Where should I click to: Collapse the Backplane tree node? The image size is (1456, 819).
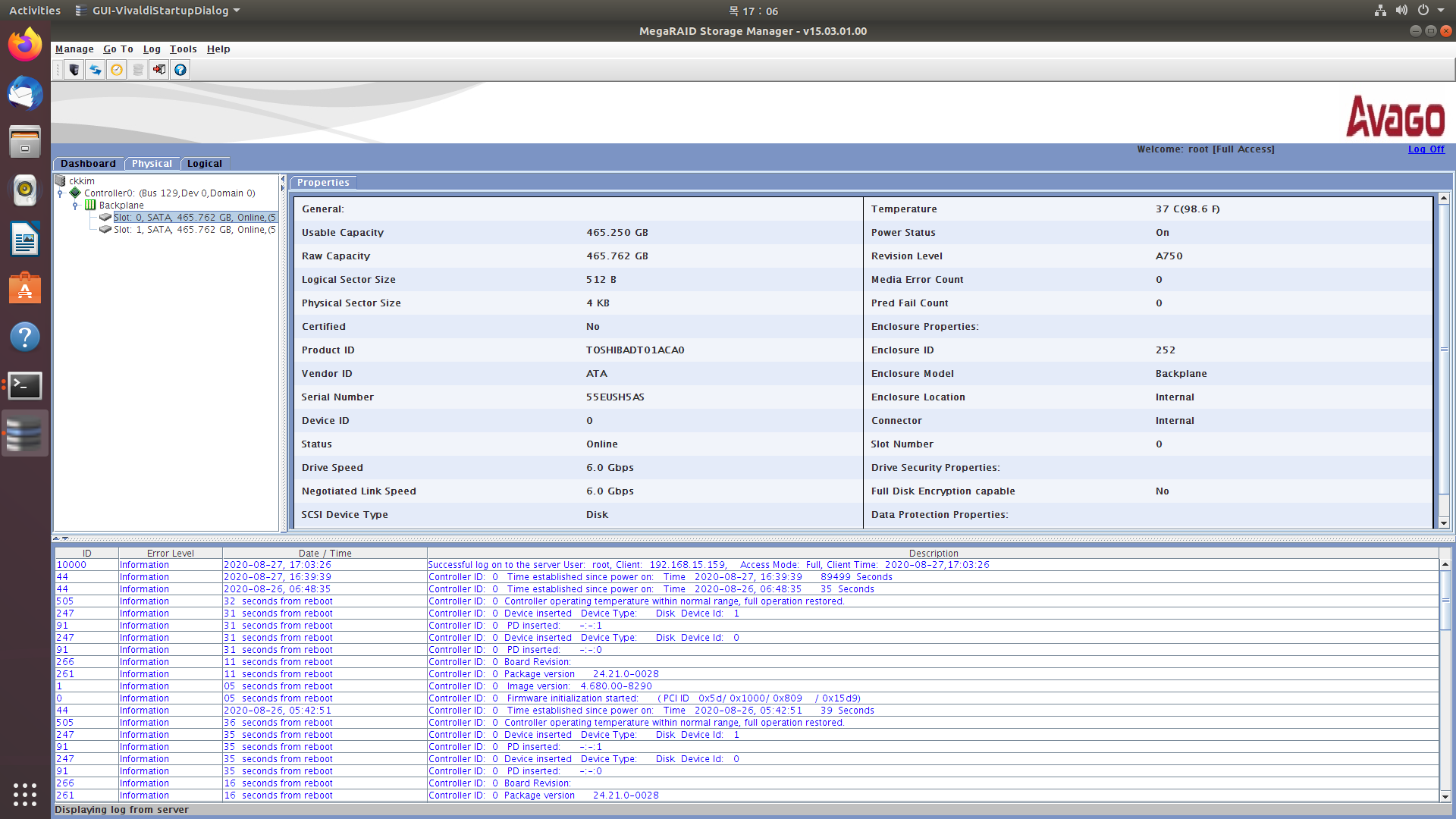click(75, 206)
